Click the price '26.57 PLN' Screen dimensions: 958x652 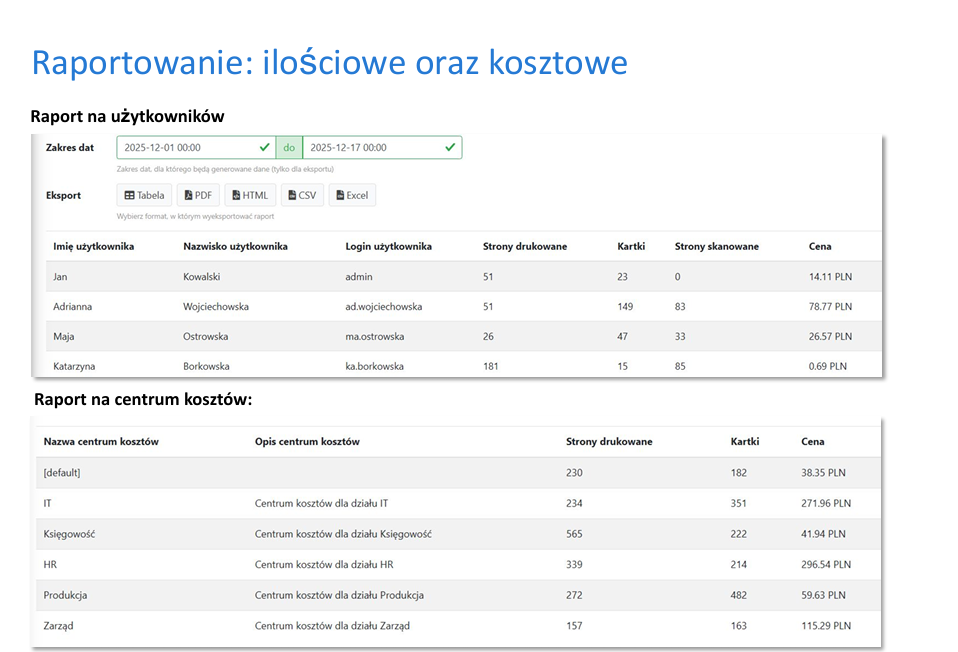pos(830,337)
